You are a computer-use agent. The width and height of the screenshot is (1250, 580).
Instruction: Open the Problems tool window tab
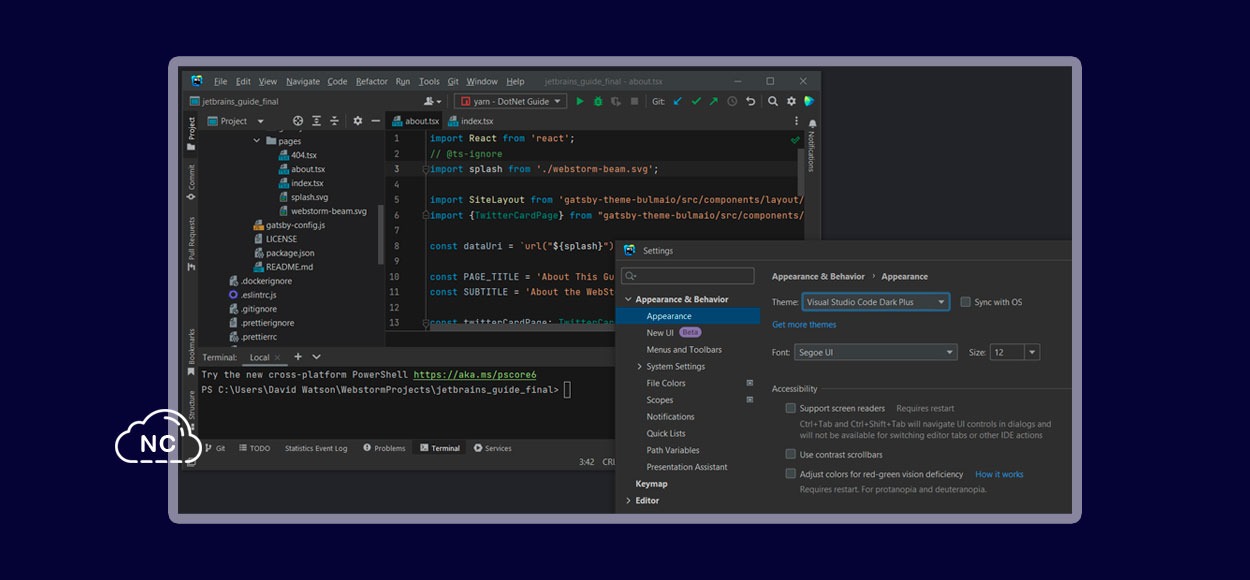pyautogui.click(x=384, y=448)
